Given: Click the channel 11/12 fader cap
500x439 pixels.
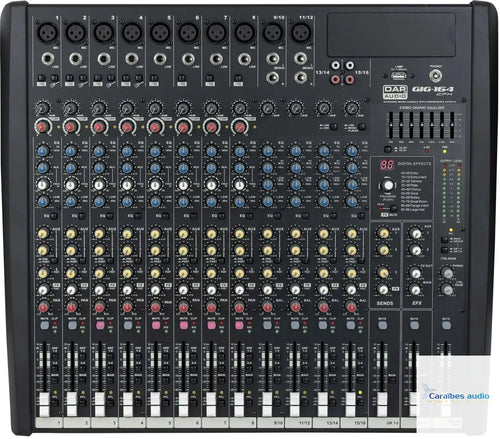Looking at the screenshot, I should [x=294, y=404].
